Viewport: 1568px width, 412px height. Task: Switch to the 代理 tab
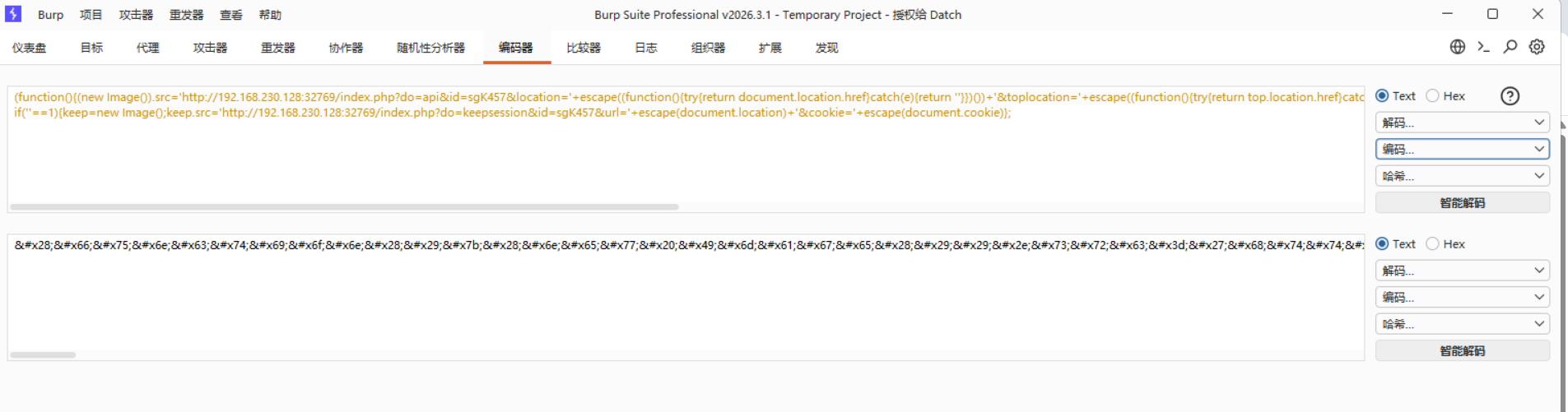coord(147,48)
